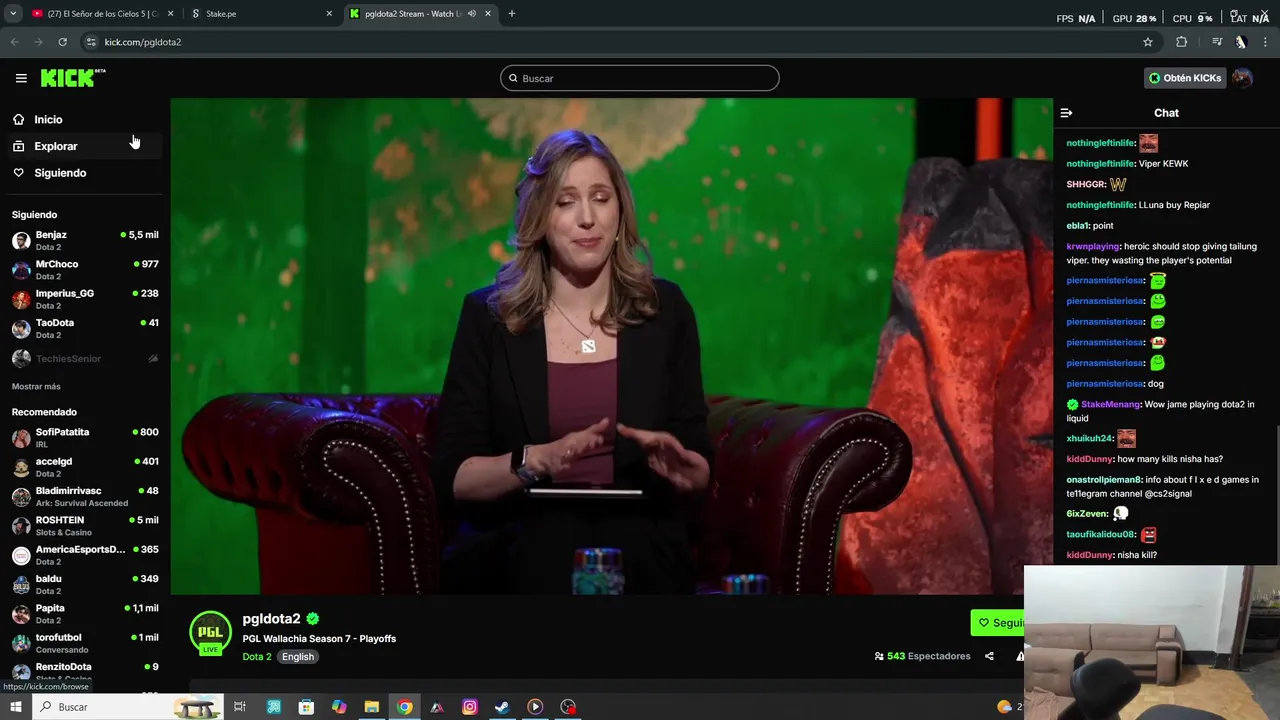Open Steam from taskbar
The image size is (1280, 720).
[x=502, y=707]
